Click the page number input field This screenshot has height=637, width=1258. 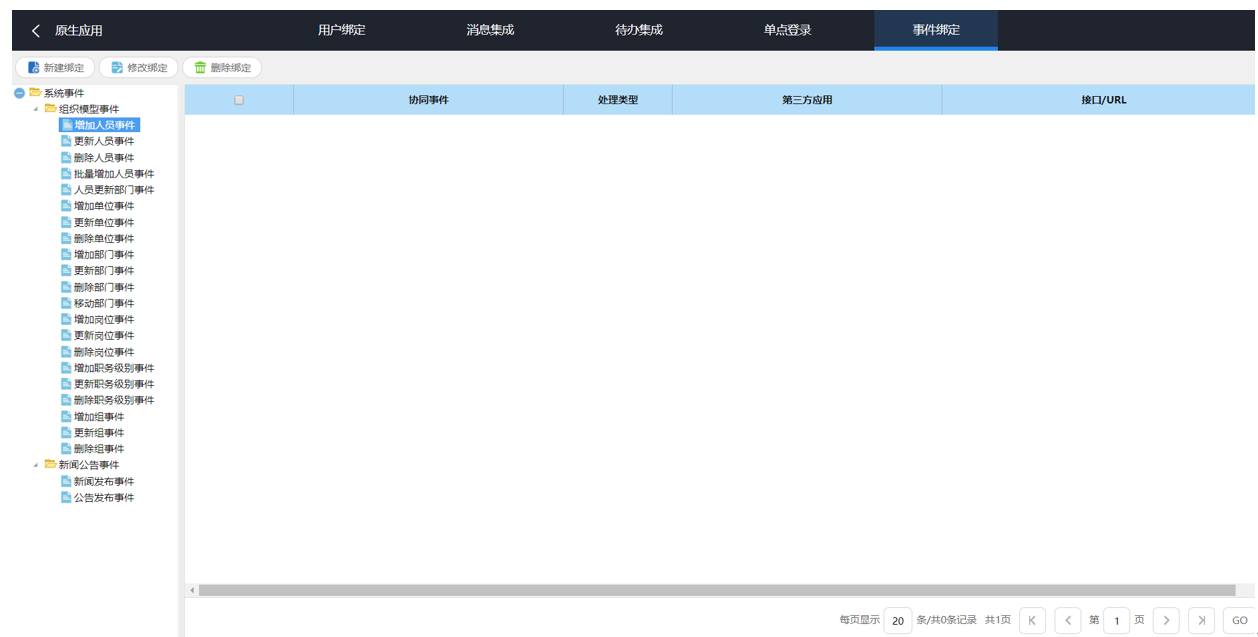point(1116,620)
